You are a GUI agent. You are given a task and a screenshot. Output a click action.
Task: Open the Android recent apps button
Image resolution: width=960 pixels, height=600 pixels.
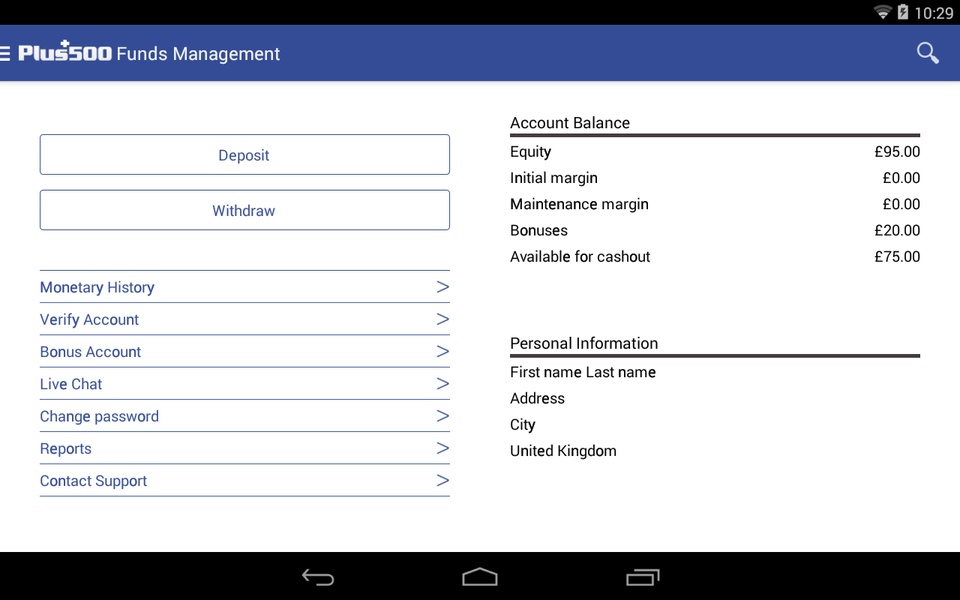click(x=642, y=577)
